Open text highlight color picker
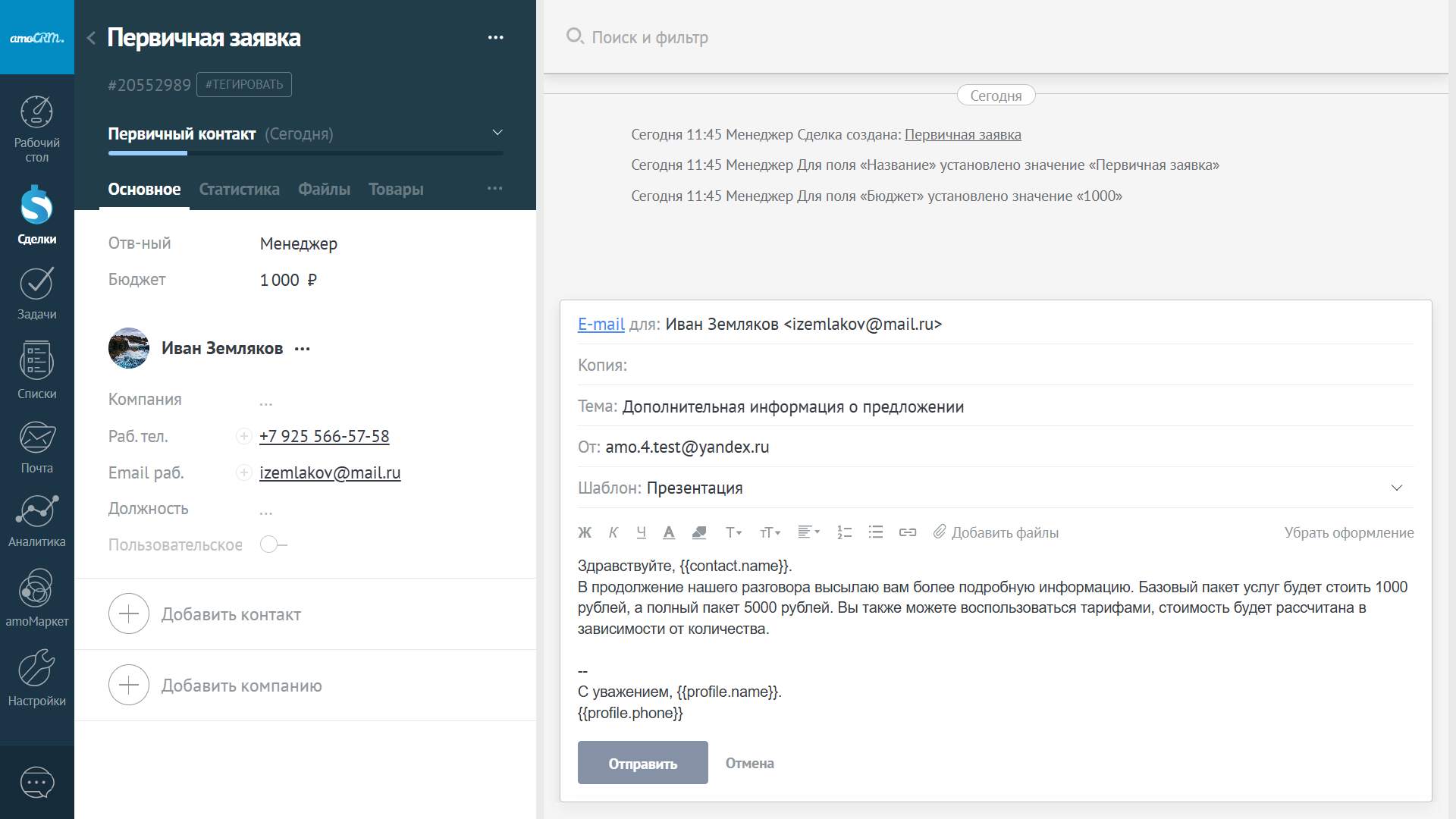Image resolution: width=1456 pixels, height=819 pixels. coord(699,532)
